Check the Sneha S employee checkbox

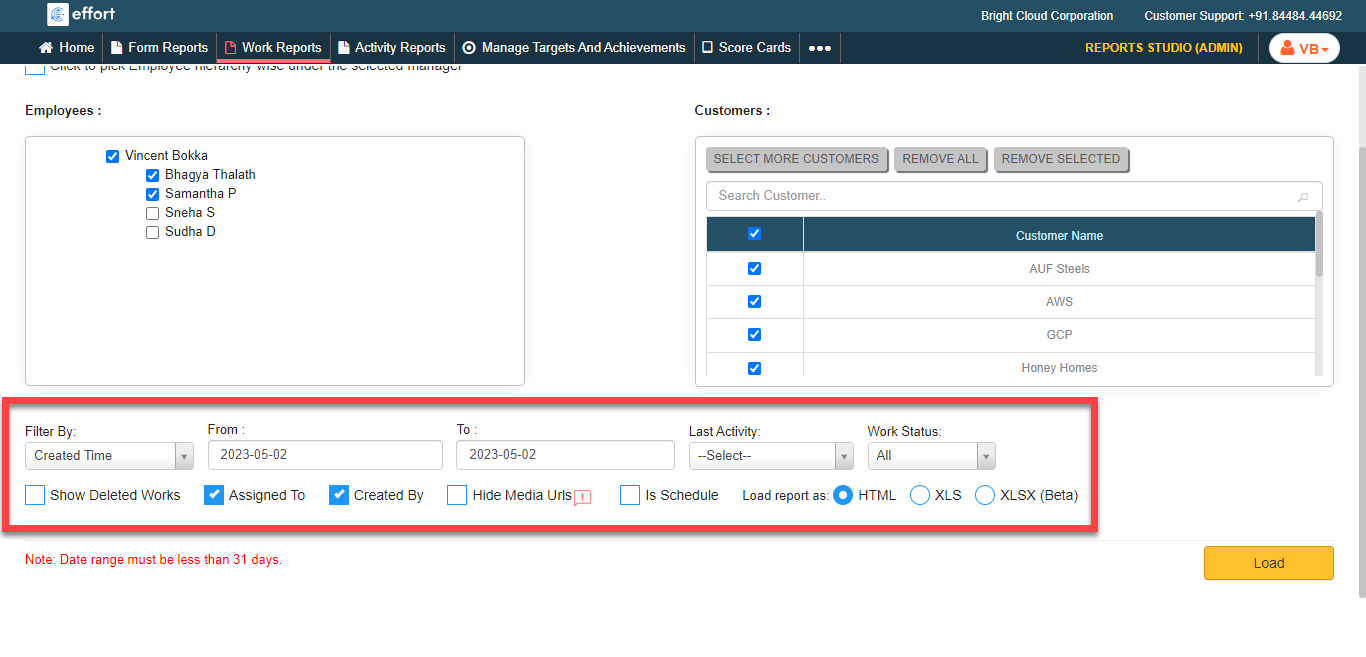(152, 213)
